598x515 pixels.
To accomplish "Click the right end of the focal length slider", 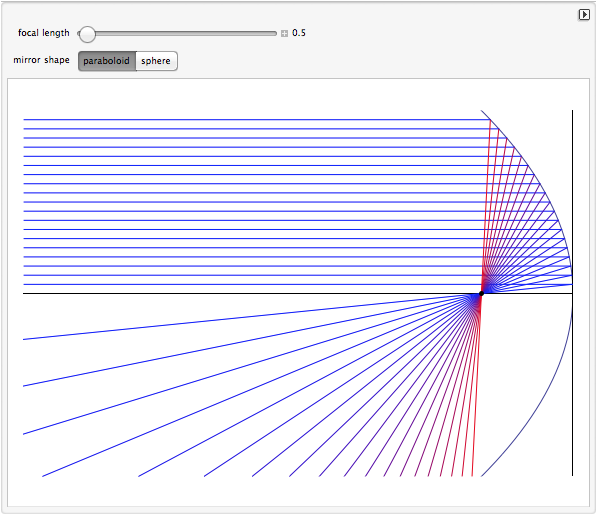I will [275, 34].
